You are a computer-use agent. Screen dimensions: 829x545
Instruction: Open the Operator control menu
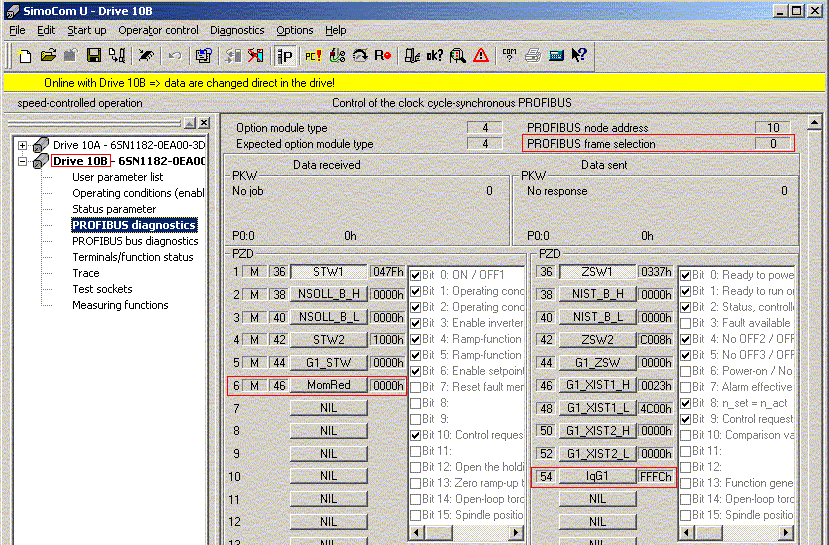click(159, 30)
